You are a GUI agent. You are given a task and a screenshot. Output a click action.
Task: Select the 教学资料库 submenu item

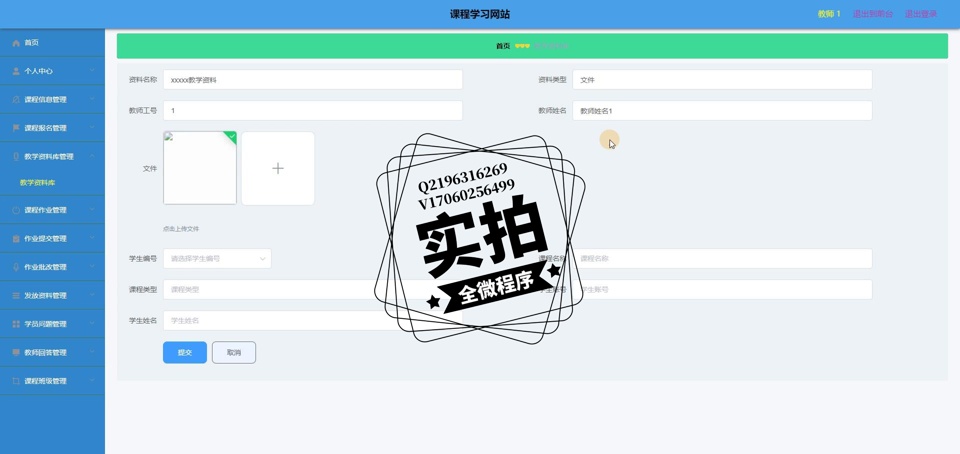(38, 183)
